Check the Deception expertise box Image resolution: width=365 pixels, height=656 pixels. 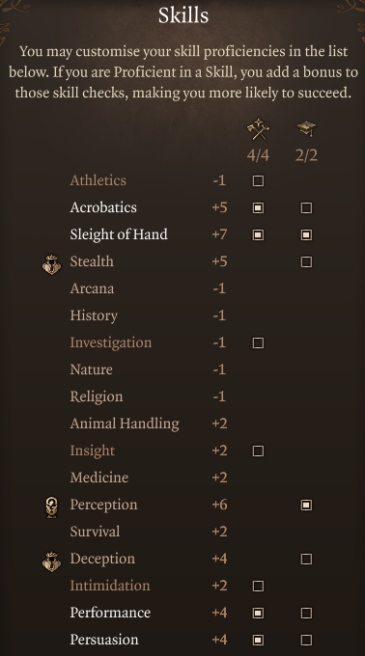(306, 559)
